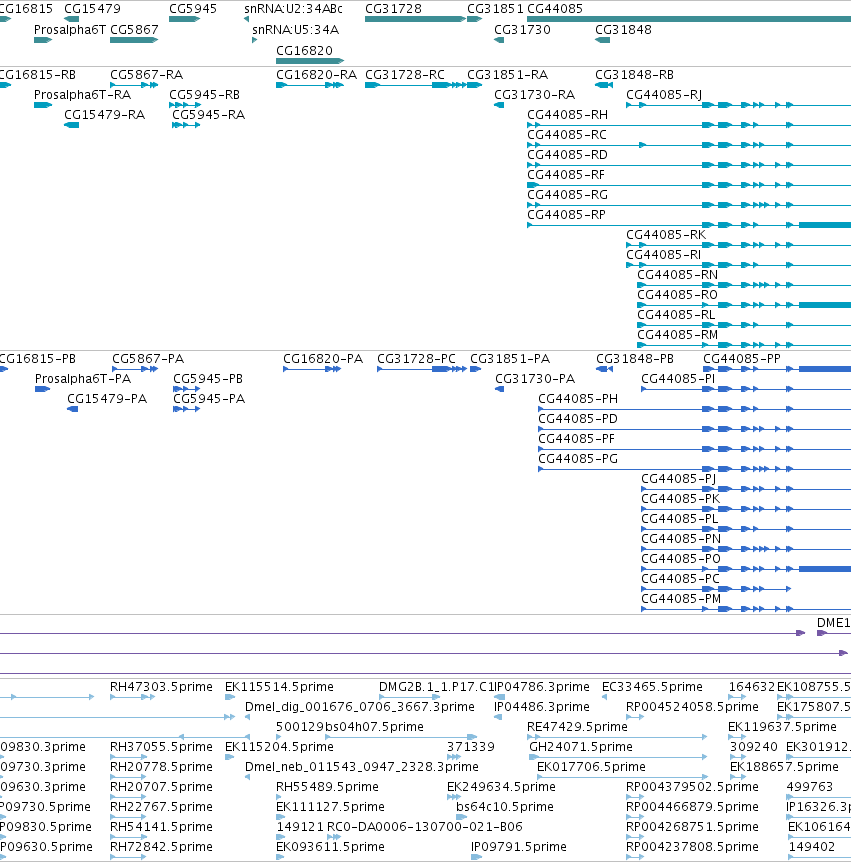Open transcript CG16820-RA label
The width and height of the screenshot is (851, 862).
tap(316, 75)
